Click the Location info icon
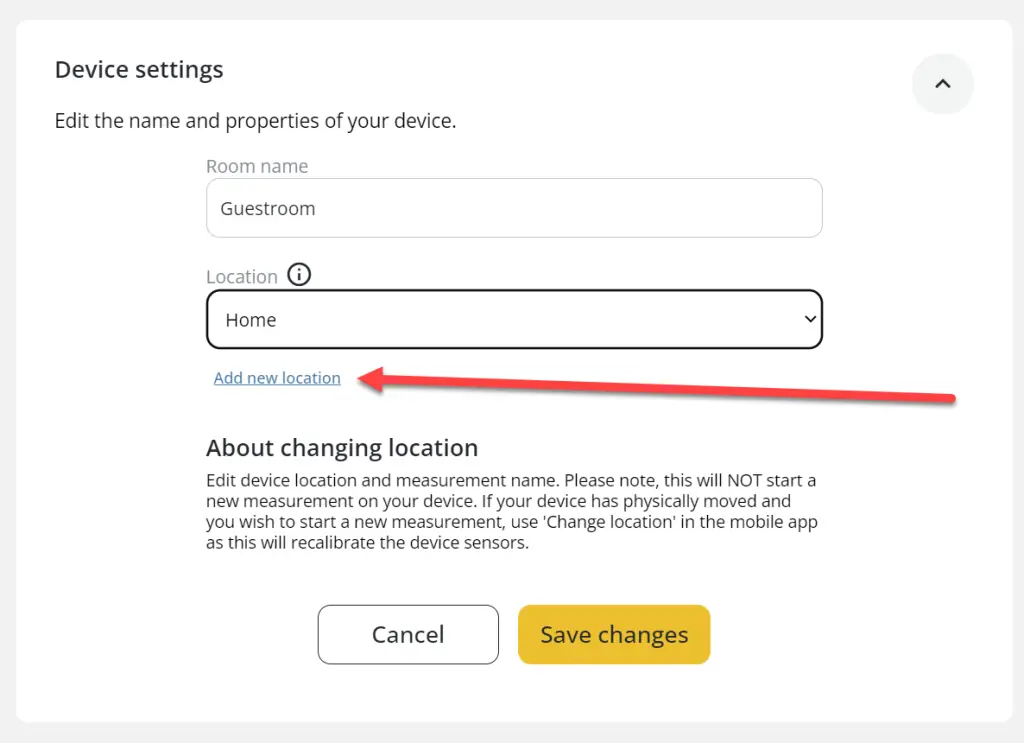Screen dimensions: 1024x743 click(x=299, y=275)
